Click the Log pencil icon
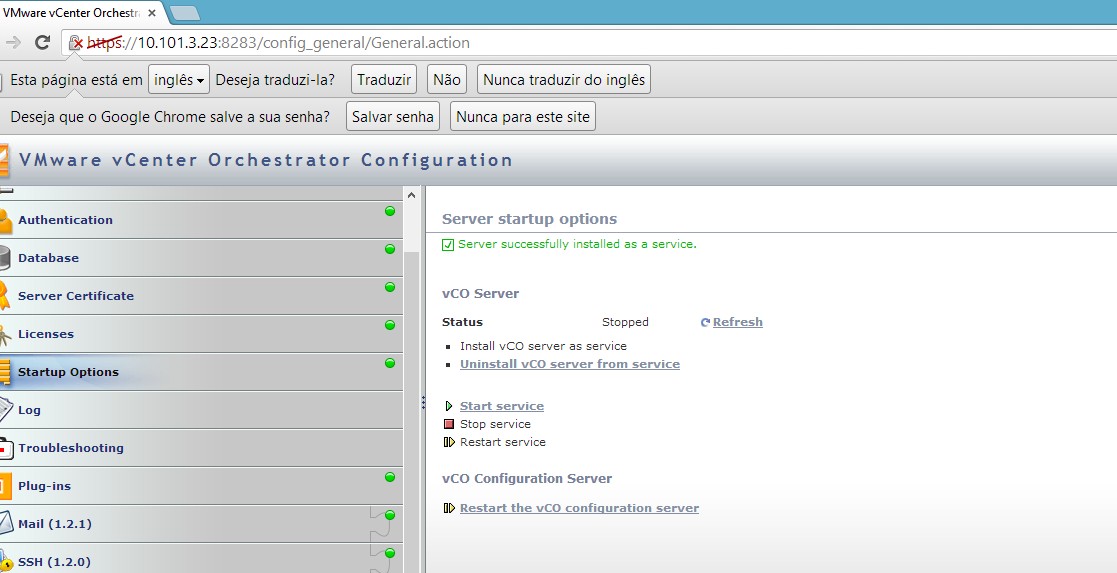Image resolution: width=1117 pixels, height=573 pixels. coord(5,410)
